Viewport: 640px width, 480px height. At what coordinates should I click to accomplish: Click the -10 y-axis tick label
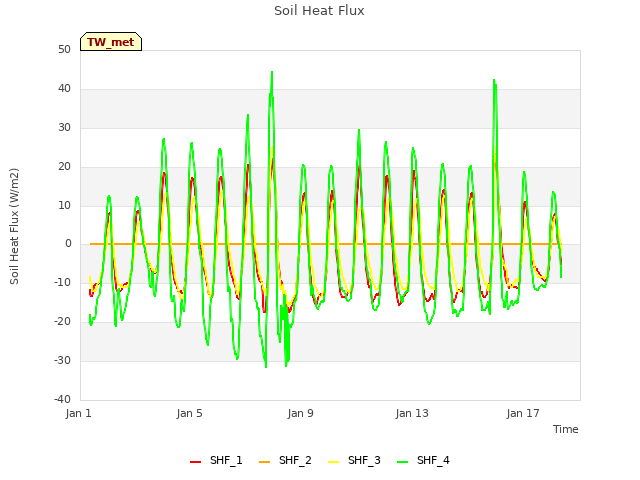pos(62,282)
